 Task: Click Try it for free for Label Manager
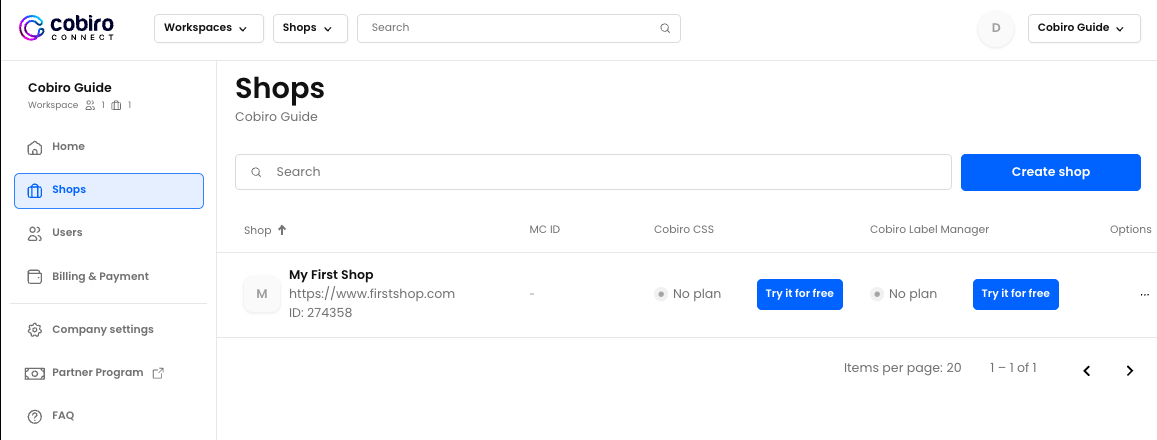click(x=1015, y=294)
